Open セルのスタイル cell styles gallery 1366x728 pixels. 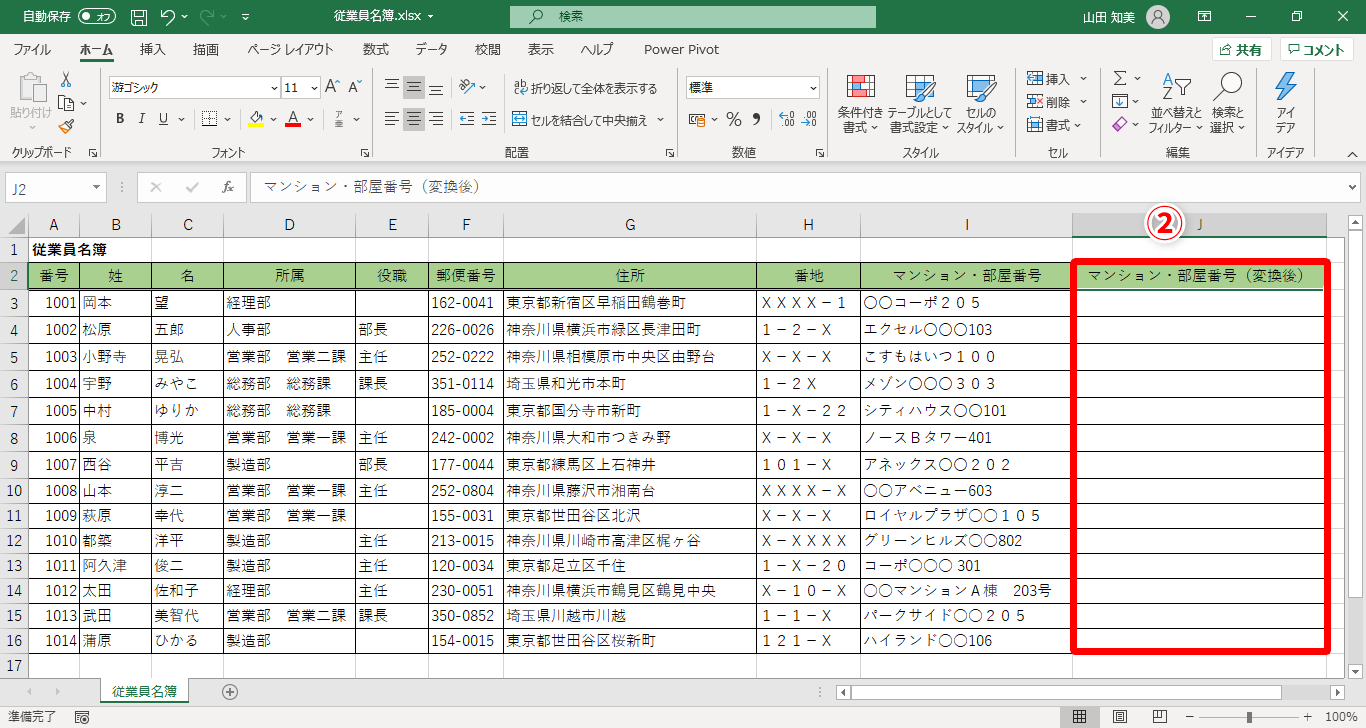click(980, 104)
